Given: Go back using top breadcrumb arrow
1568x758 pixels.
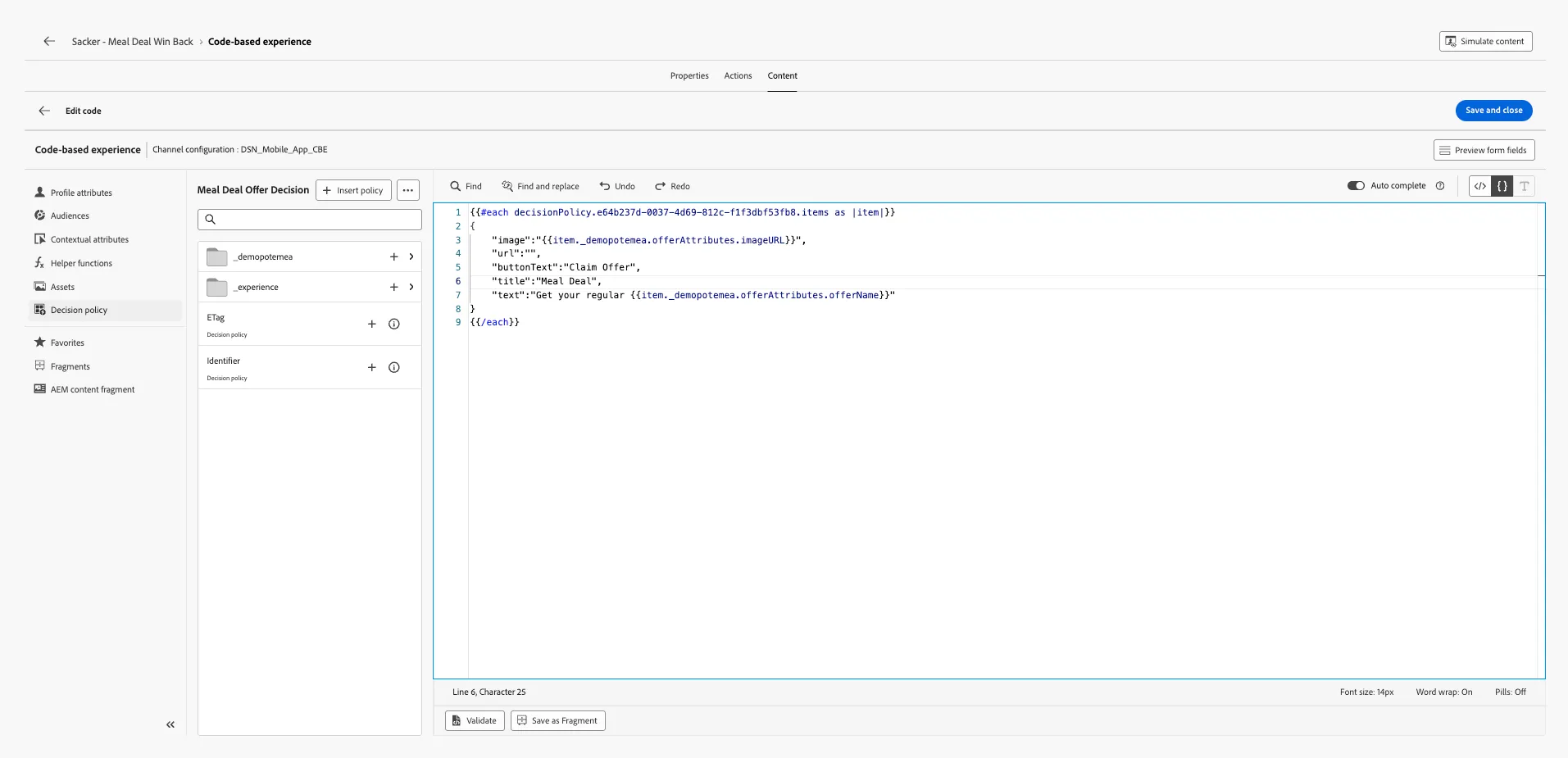Looking at the screenshot, I should pyautogui.click(x=49, y=41).
